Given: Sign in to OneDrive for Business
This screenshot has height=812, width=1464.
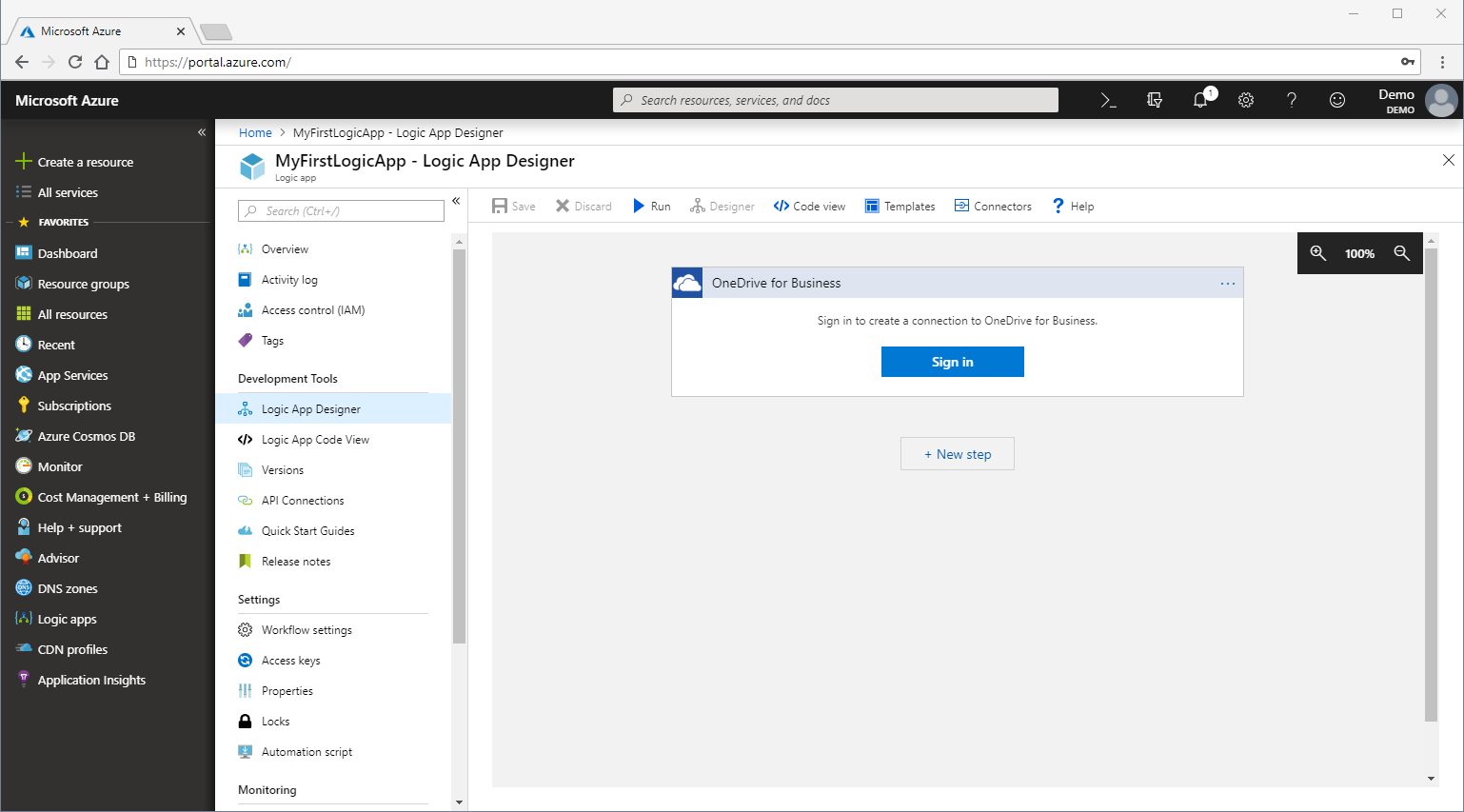Looking at the screenshot, I should [x=953, y=362].
